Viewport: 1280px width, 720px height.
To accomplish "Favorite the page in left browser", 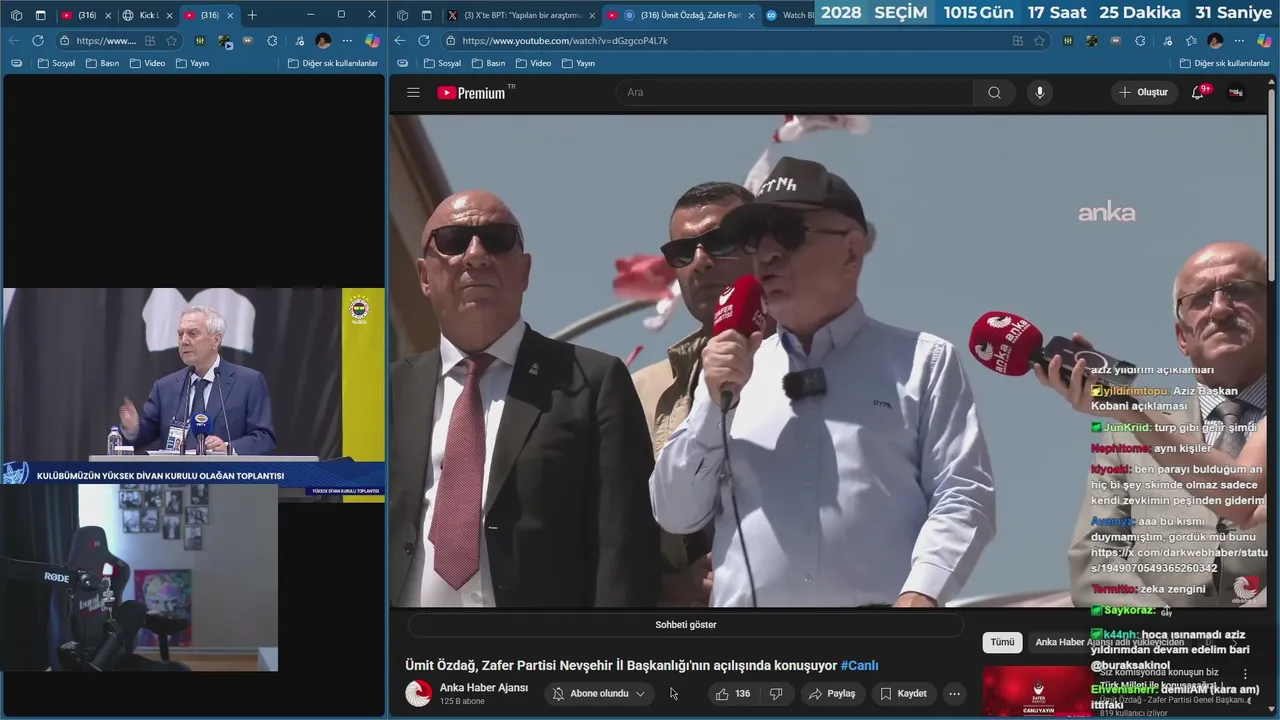I will (171, 41).
